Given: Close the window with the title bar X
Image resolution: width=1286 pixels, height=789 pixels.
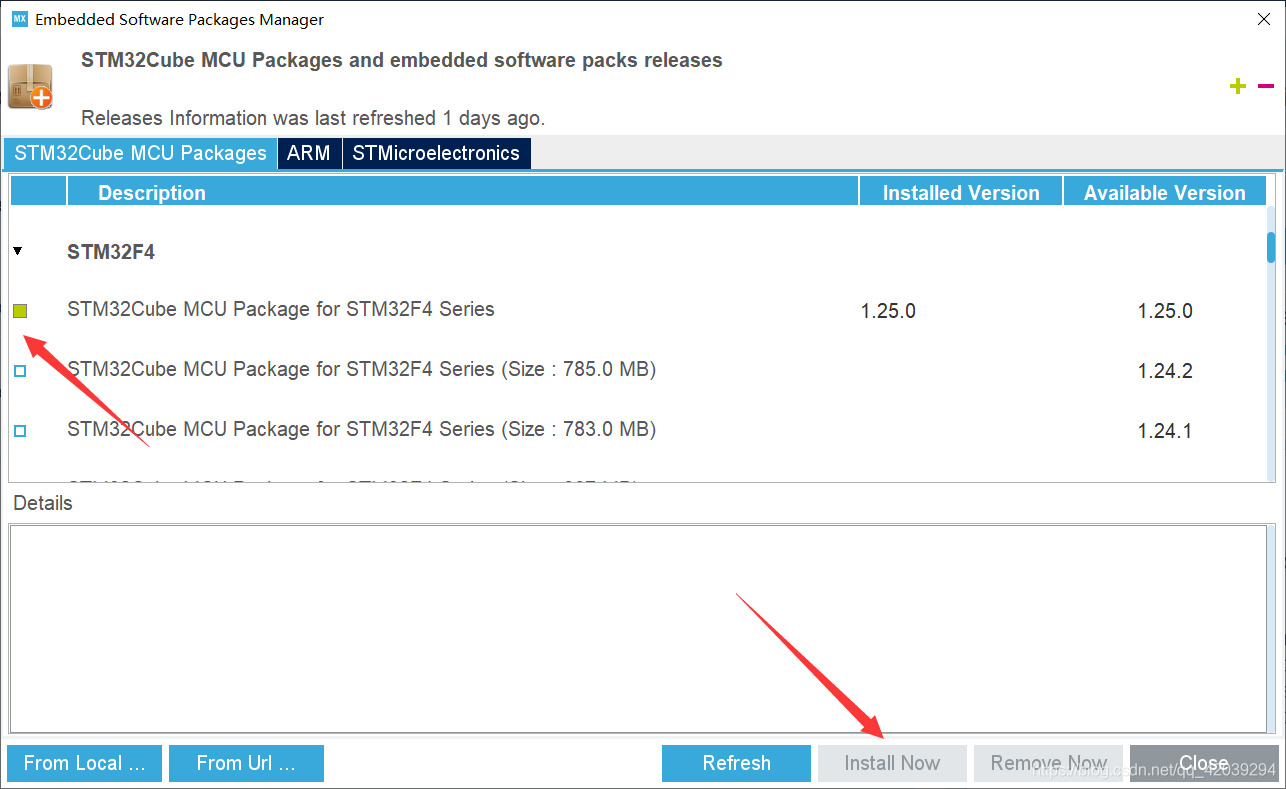Looking at the screenshot, I should (1263, 19).
